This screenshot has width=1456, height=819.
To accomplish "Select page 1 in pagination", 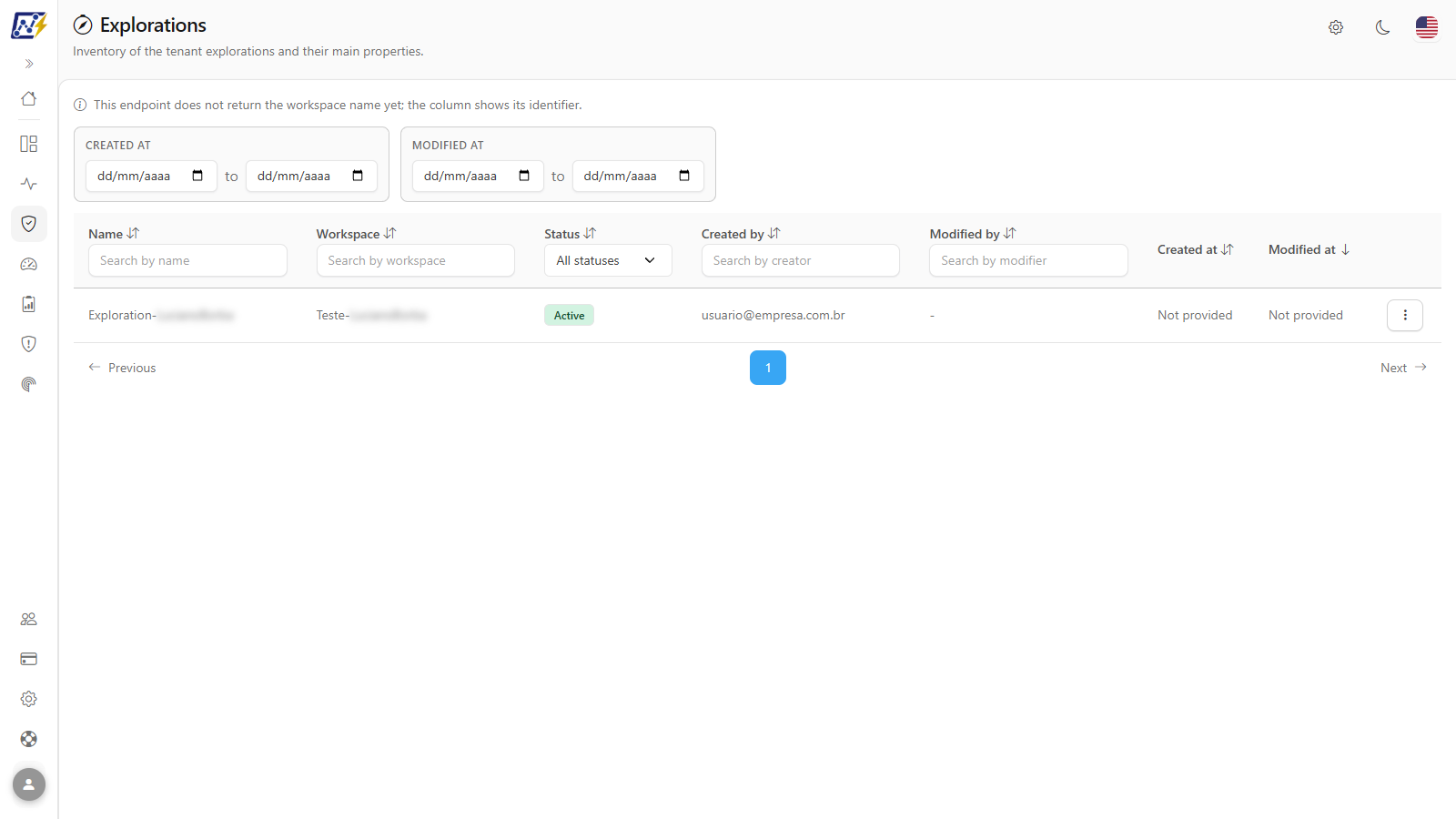I will (x=768, y=368).
